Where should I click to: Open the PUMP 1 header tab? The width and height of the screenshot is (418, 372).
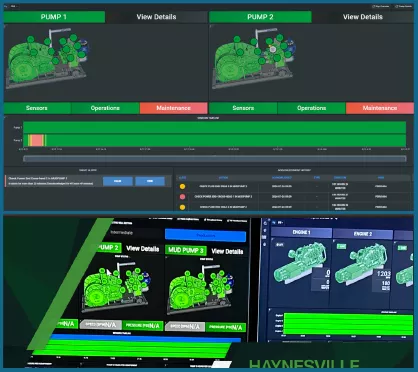54,17
